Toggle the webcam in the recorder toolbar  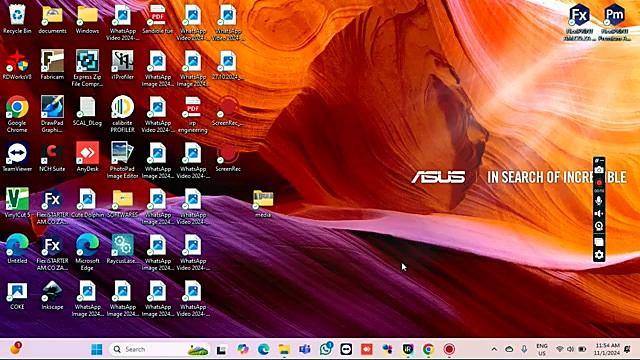coord(599,226)
